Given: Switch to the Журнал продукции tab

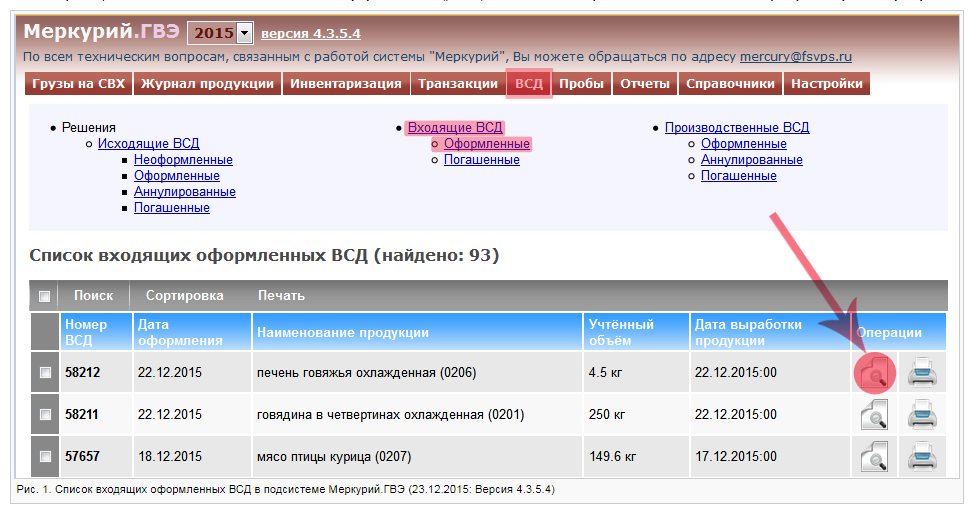Looking at the screenshot, I should pyautogui.click(x=207, y=84).
